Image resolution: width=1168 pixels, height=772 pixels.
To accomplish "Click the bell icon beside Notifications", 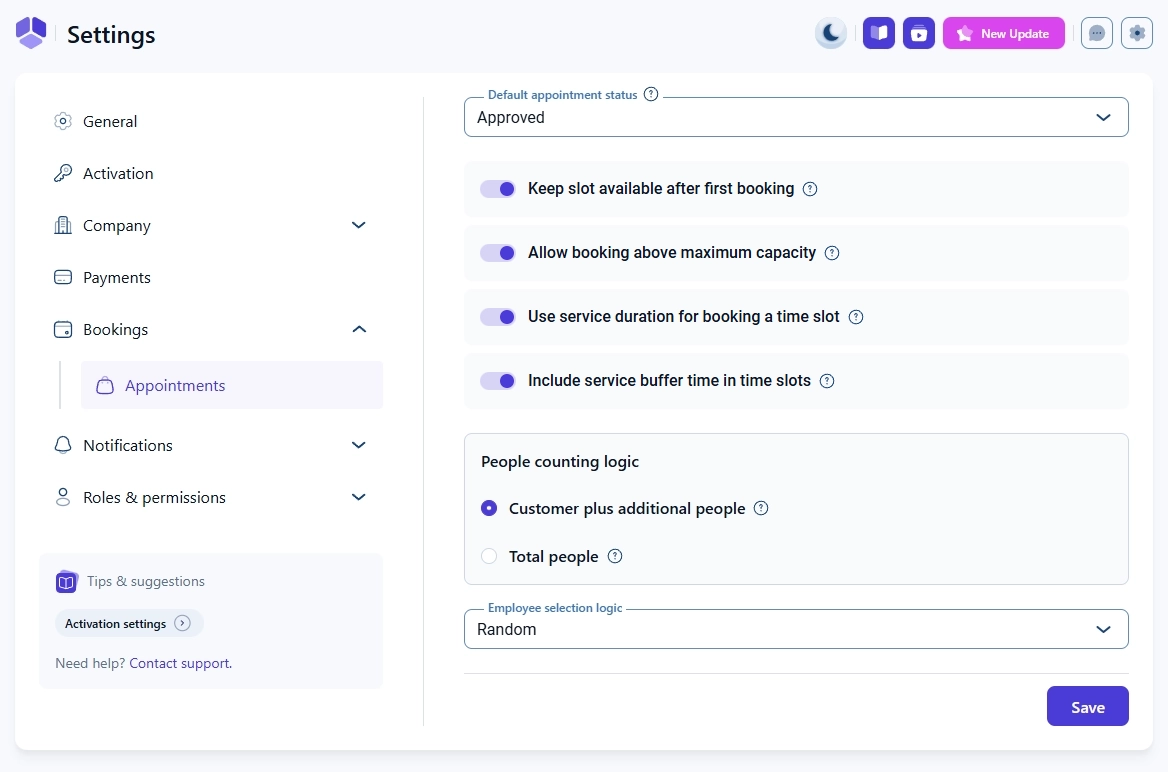I will coord(62,445).
